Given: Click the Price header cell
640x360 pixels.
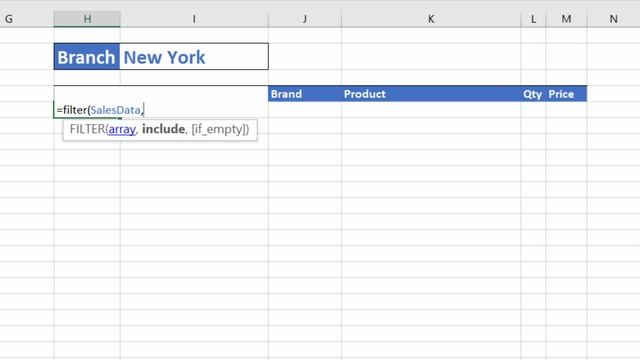Looking at the screenshot, I should 566,94.
